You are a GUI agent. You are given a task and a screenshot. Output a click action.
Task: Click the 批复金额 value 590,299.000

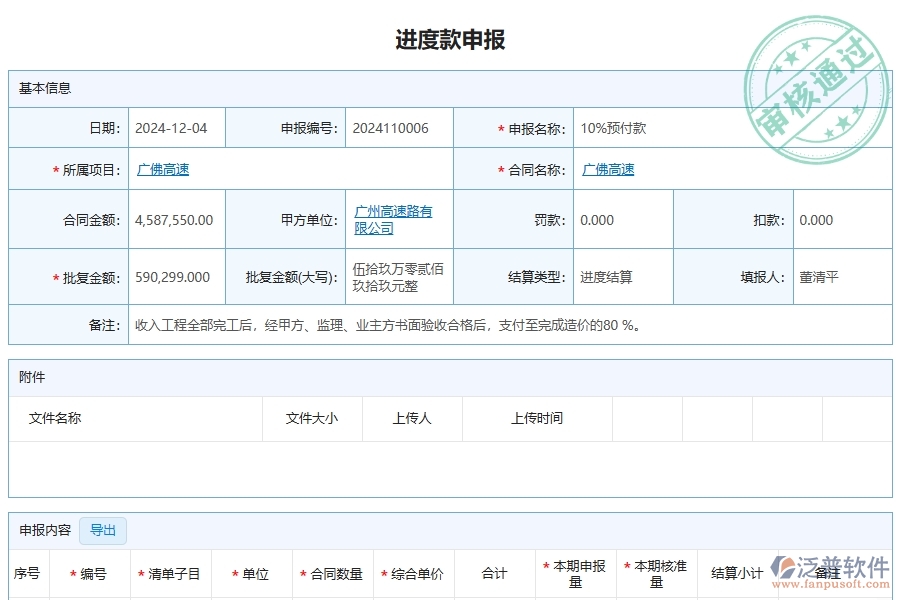[172, 277]
